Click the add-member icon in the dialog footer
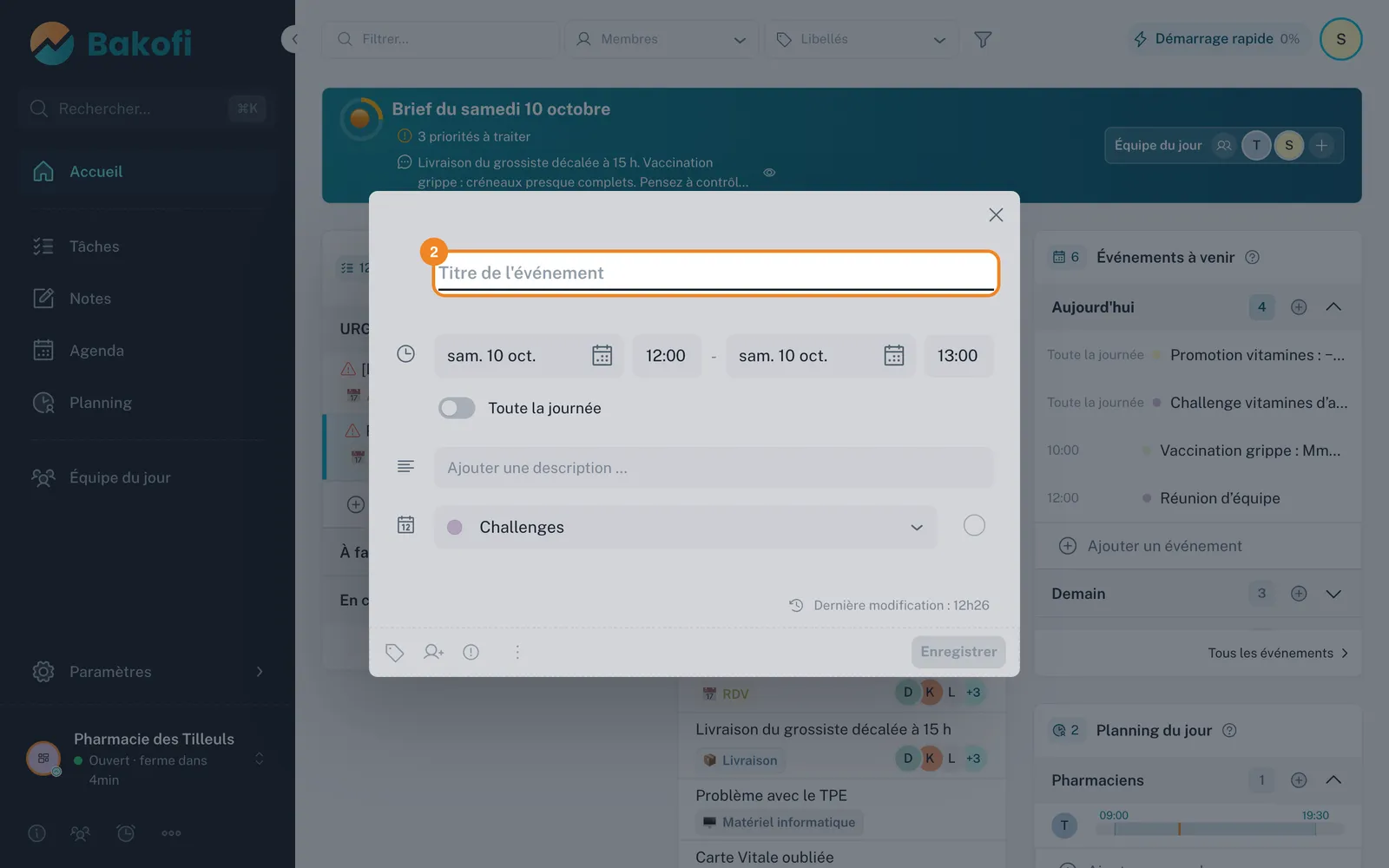Image resolution: width=1389 pixels, height=868 pixels. click(433, 652)
